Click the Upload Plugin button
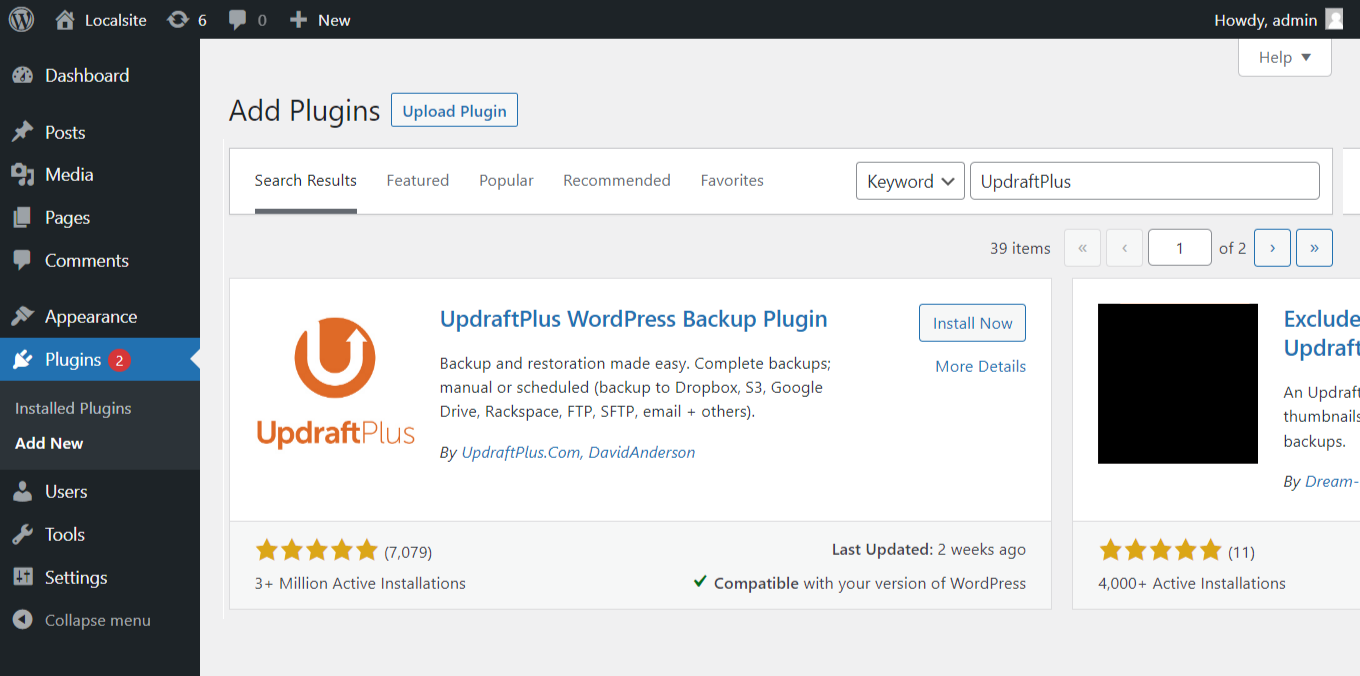The width and height of the screenshot is (1360, 676). click(454, 111)
